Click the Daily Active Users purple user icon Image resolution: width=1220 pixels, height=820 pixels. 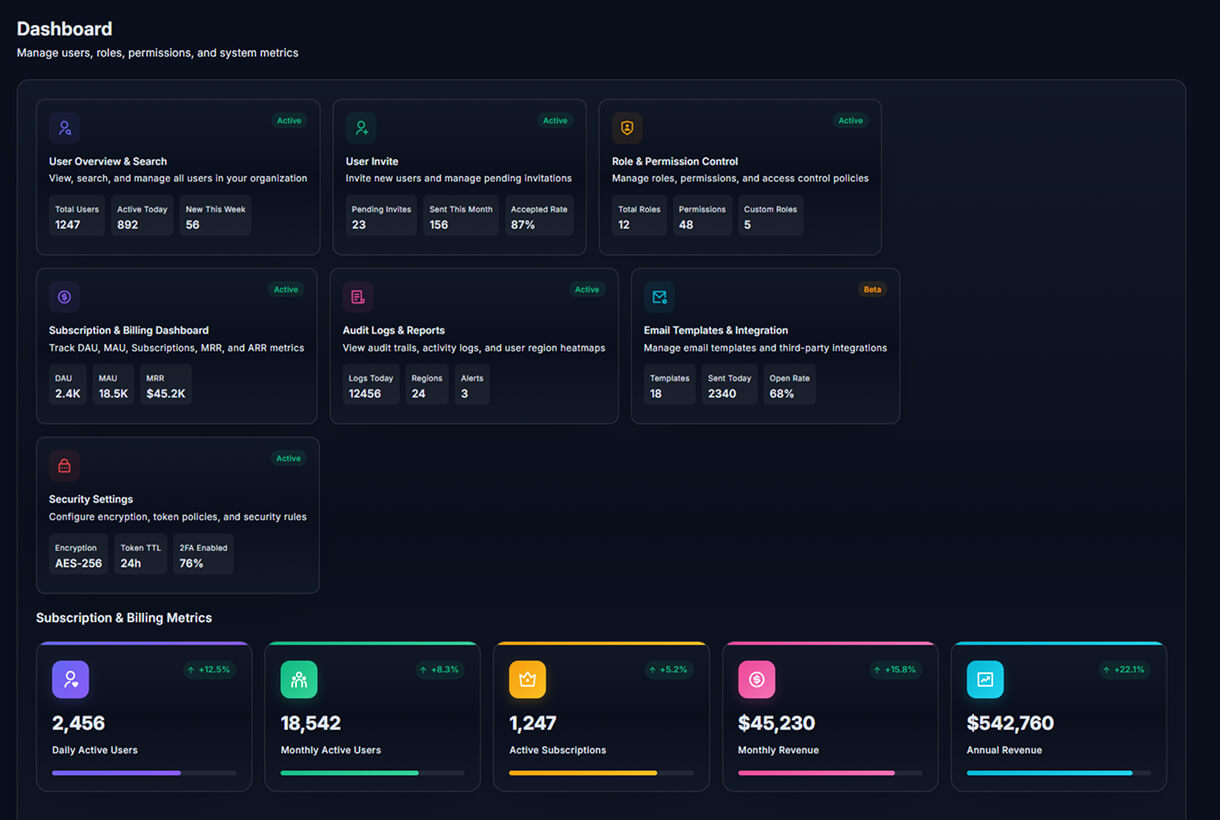tap(70, 679)
